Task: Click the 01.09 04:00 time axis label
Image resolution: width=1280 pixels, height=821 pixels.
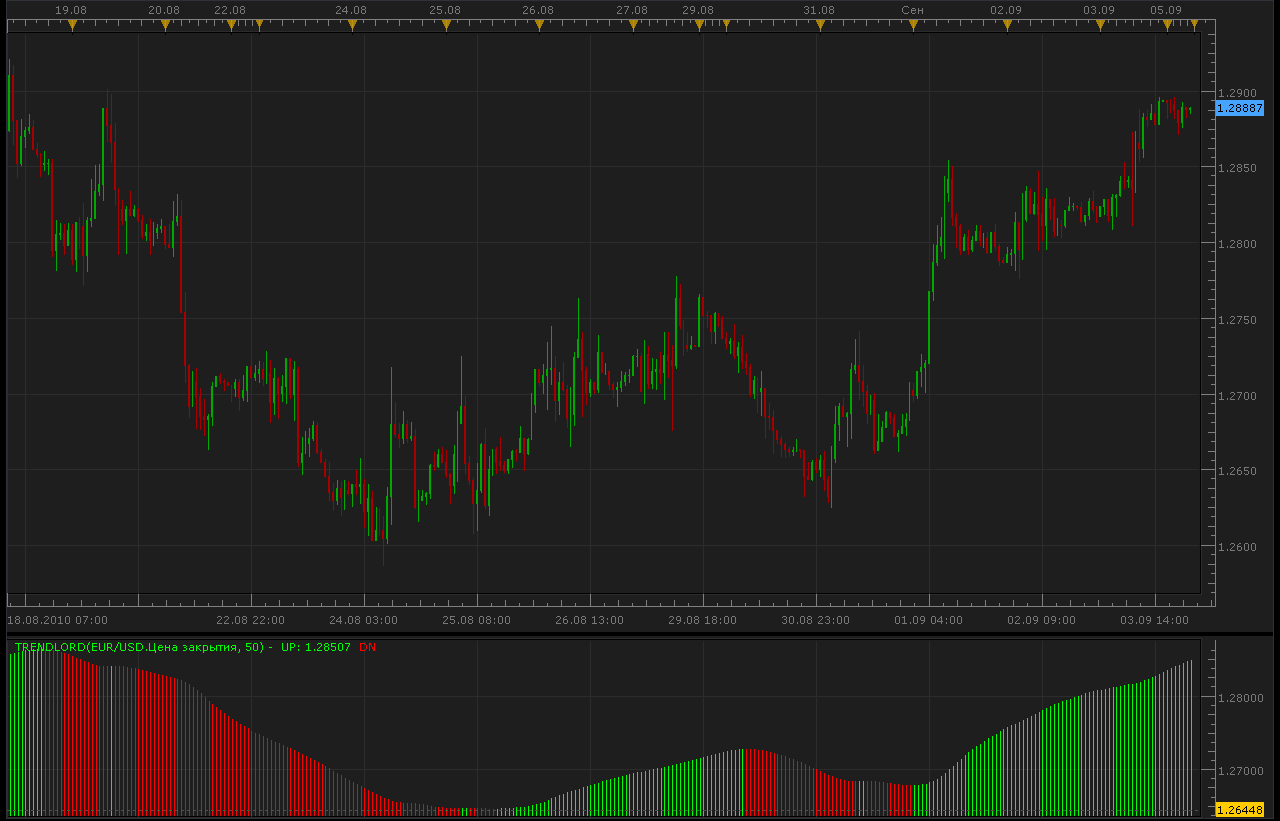Action: (929, 620)
